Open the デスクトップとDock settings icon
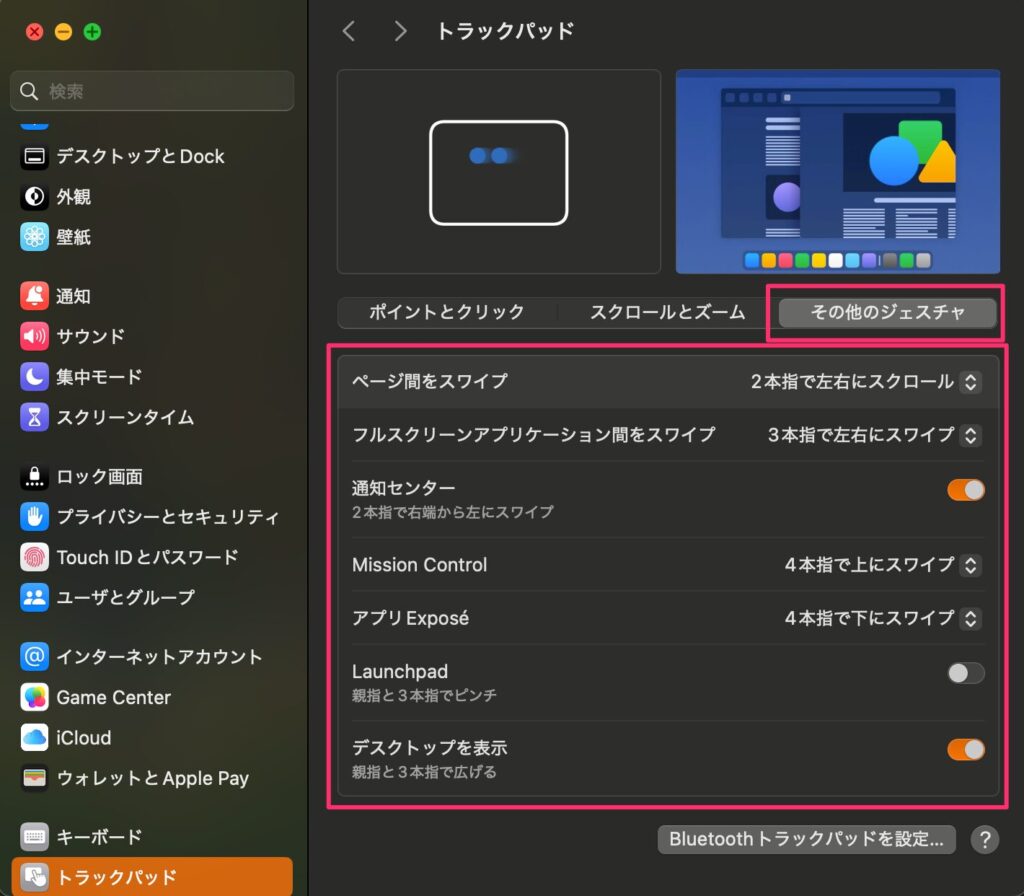 pyautogui.click(x=35, y=157)
